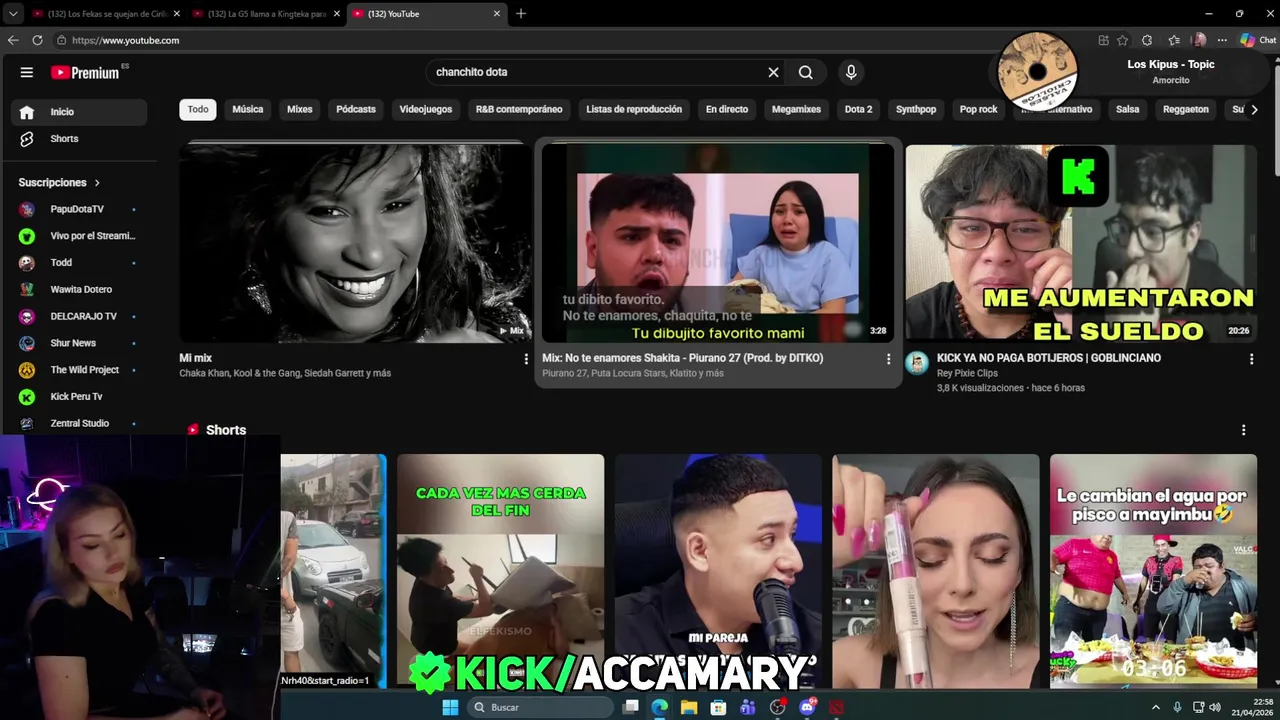
Task: Open OBS Studio from the taskbar
Action: pyautogui.click(x=777, y=707)
